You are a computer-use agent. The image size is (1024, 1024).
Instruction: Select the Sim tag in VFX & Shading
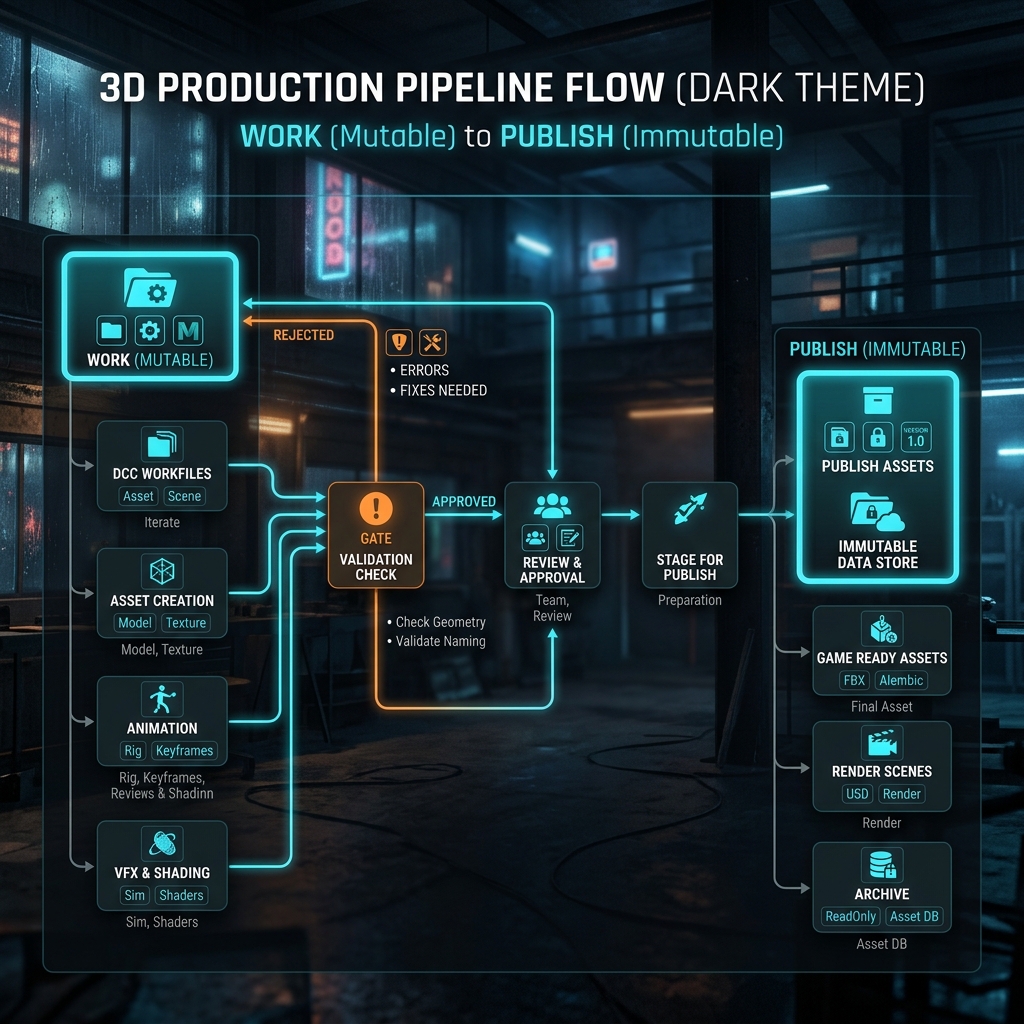tap(135, 895)
